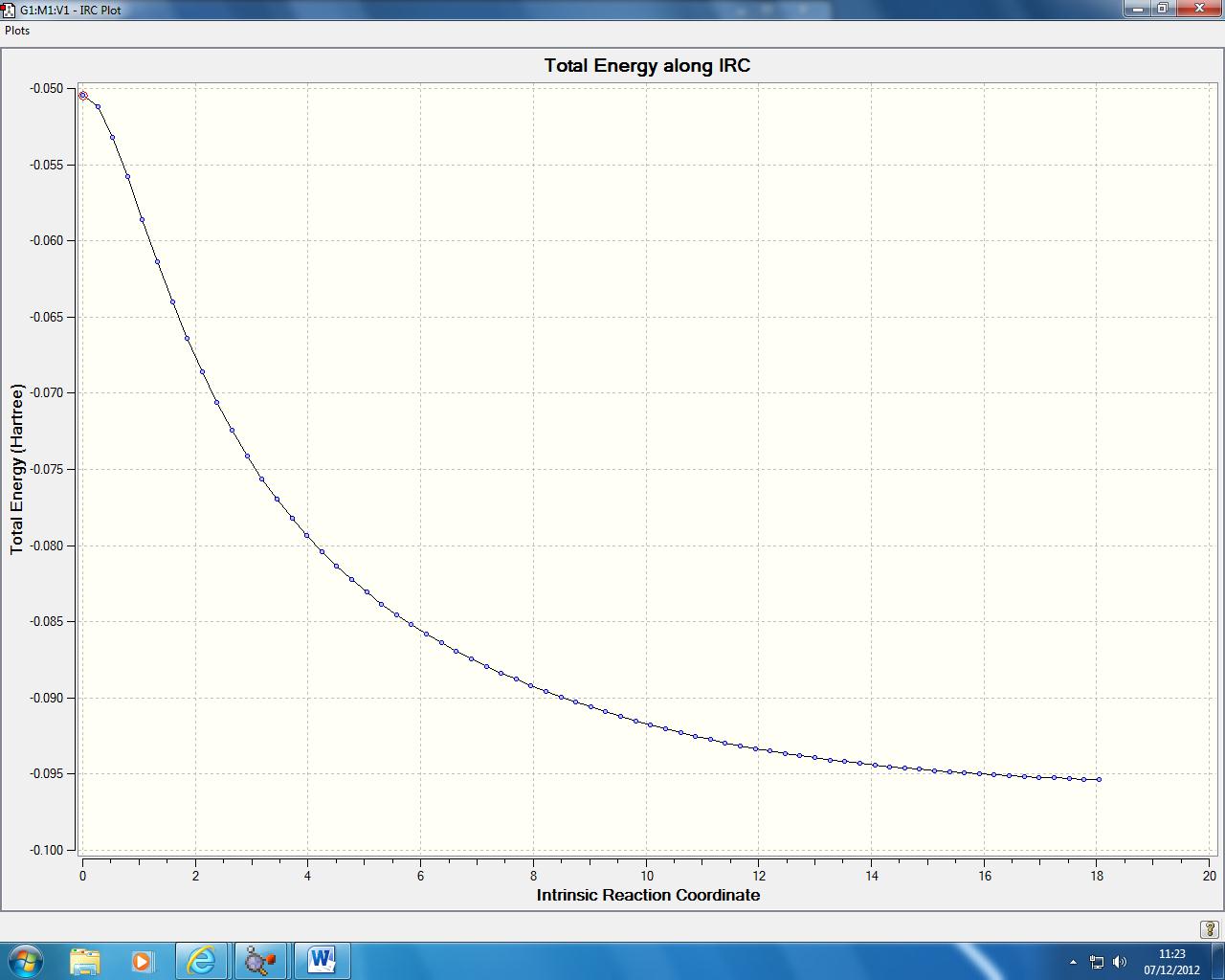The image size is (1225, 980).
Task: Open the Windows Start menu
Action: click(x=25, y=960)
